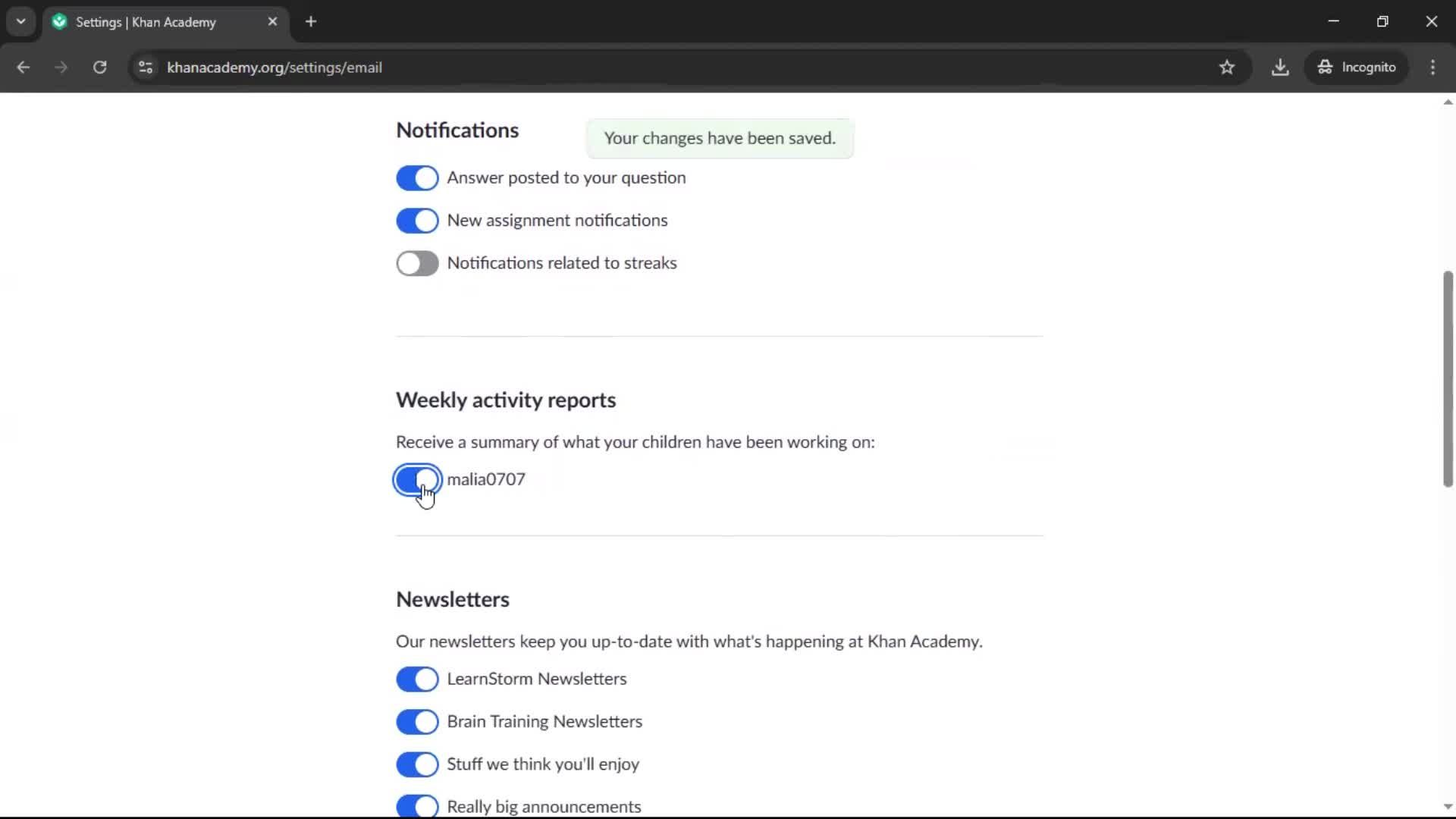Toggle Really big announcements switch

(x=417, y=806)
